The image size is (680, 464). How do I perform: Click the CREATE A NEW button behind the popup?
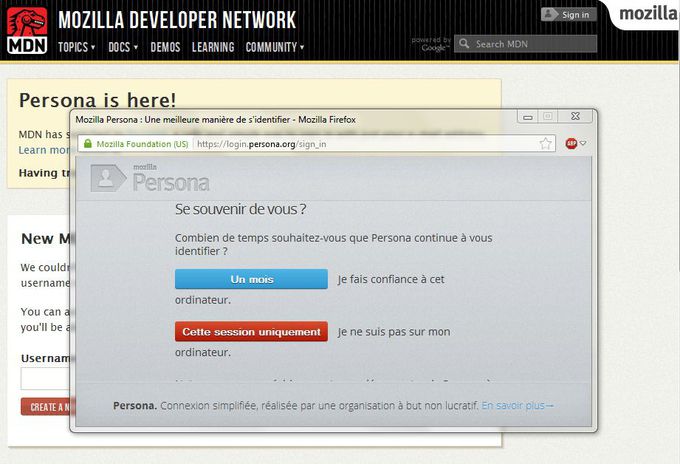48,407
